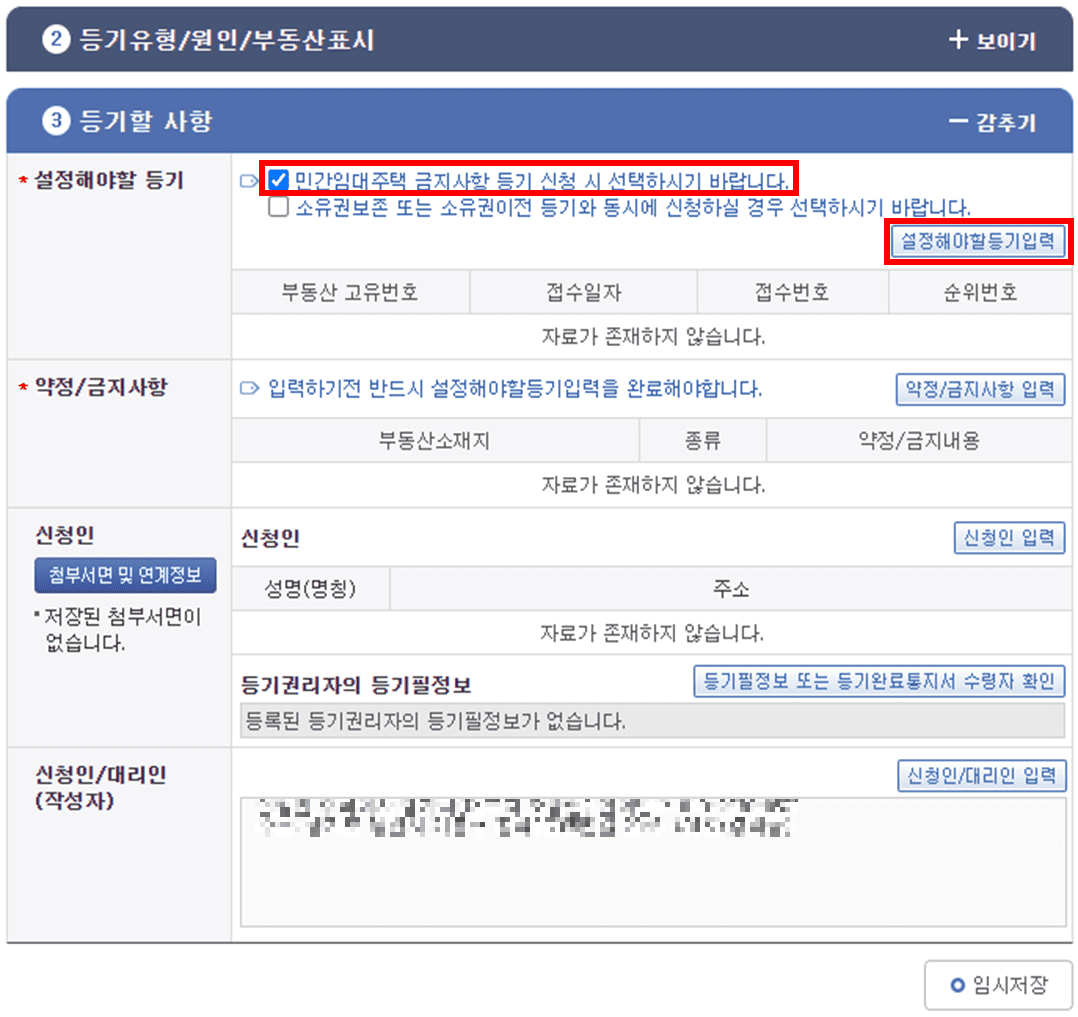Screen dimensions: 1078x1017
Task: Collapse 등기할 사항 section using 감추기
Action: click(x=992, y=122)
